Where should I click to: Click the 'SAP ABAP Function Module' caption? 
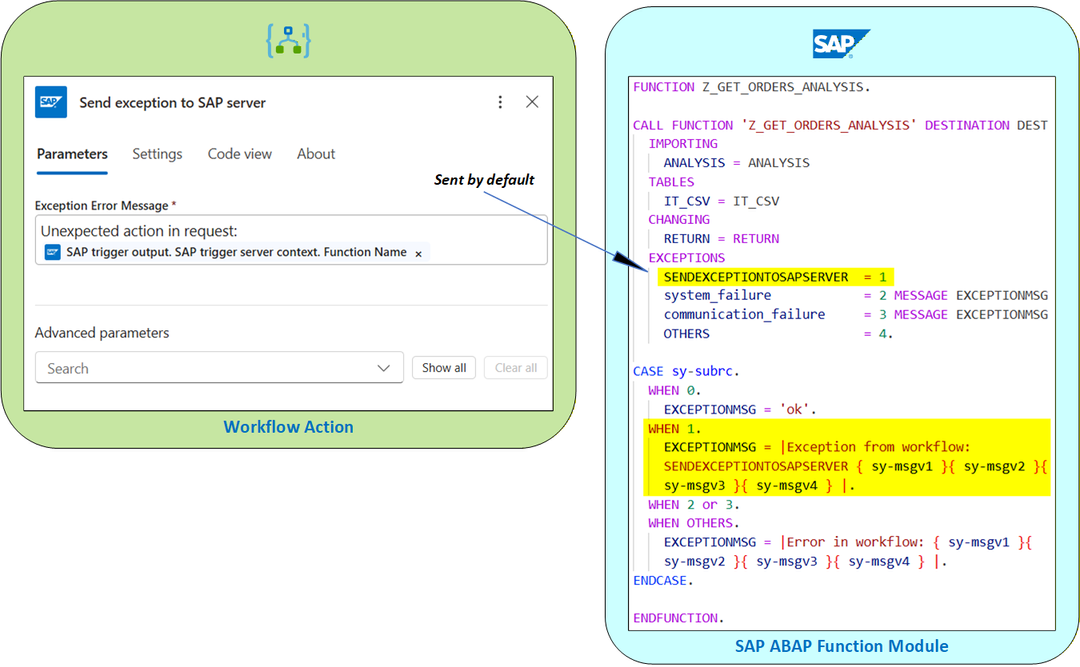[x=841, y=646]
